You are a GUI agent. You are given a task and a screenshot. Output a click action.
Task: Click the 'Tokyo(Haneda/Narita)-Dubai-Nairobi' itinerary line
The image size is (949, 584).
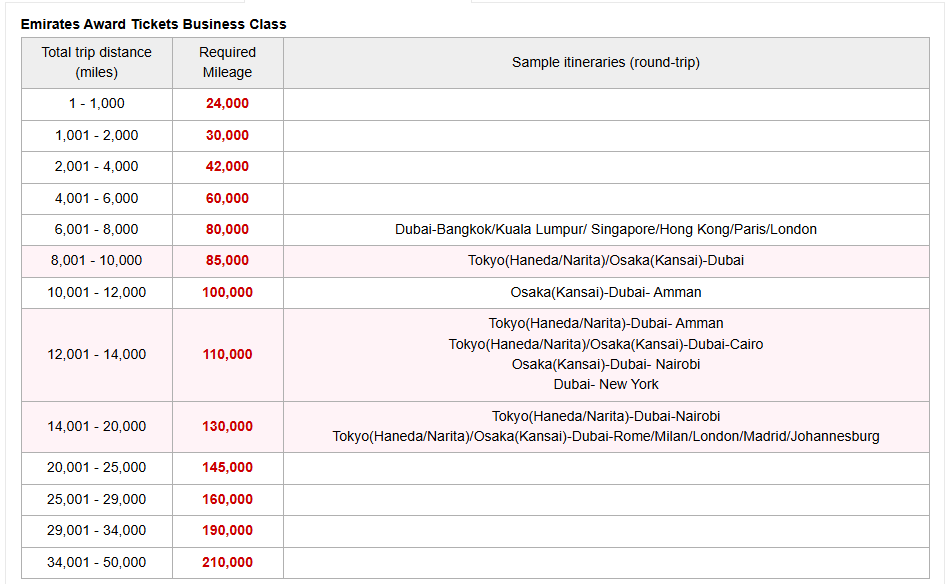click(x=606, y=416)
